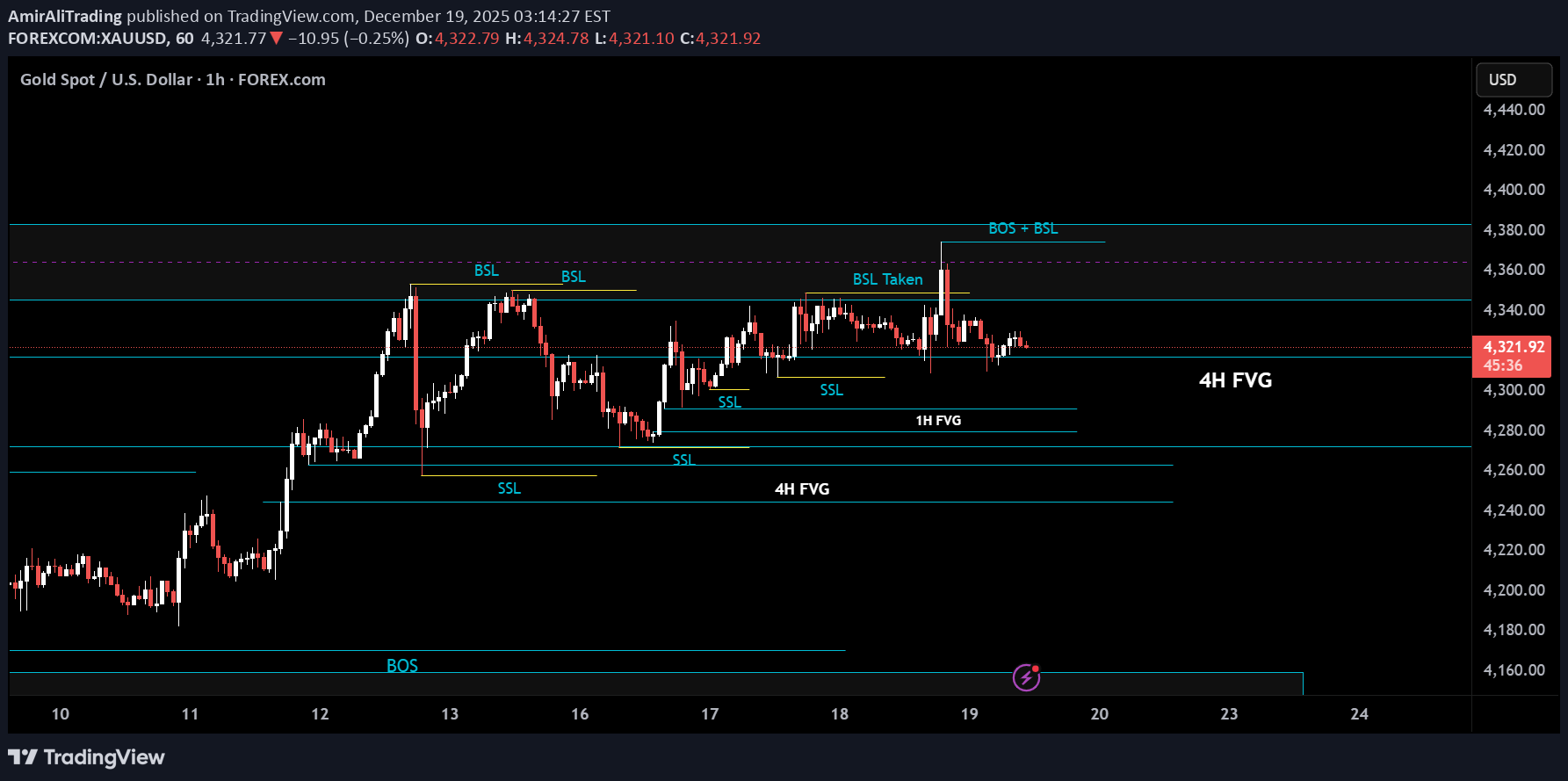The height and width of the screenshot is (781, 1568).
Task: Click the 4,400.00 price axis level
Action: pos(1514,190)
